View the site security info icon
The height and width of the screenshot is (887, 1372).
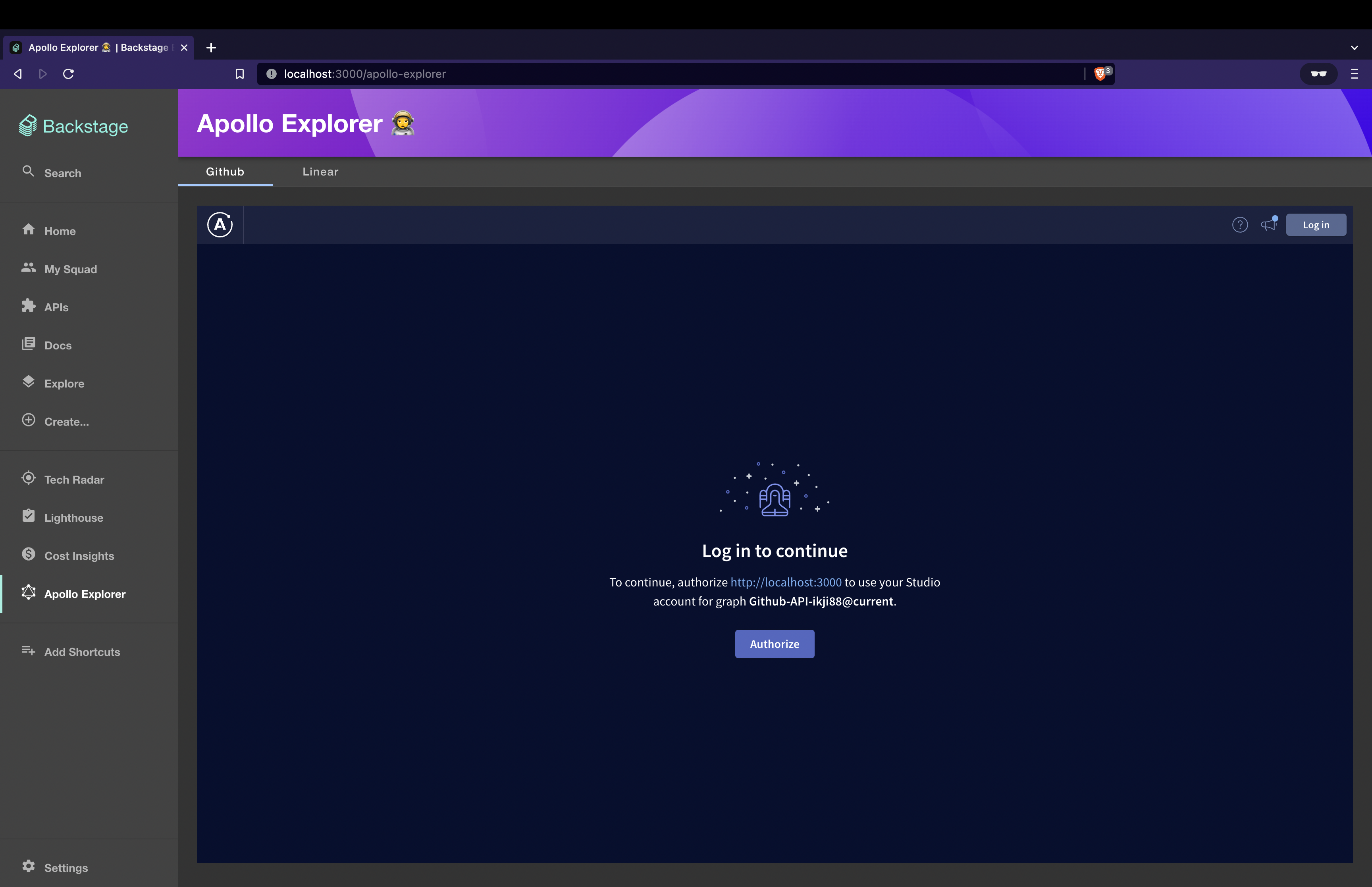click(x=271, y=74)
